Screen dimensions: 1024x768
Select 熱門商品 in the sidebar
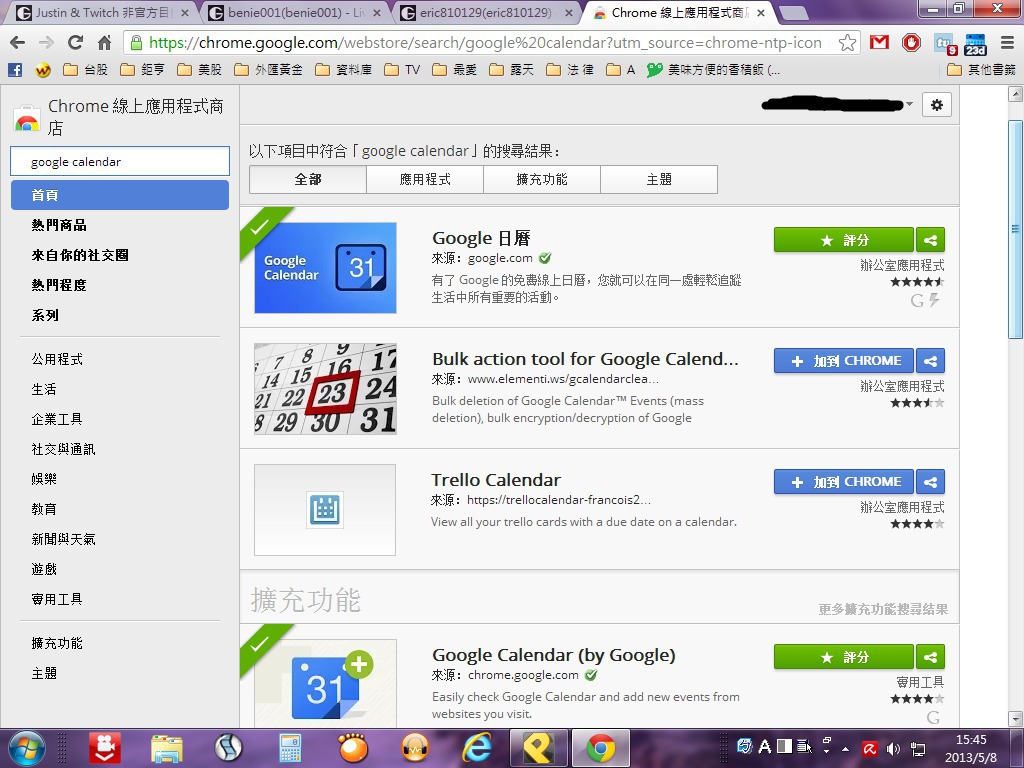click(x=59, y=225)
